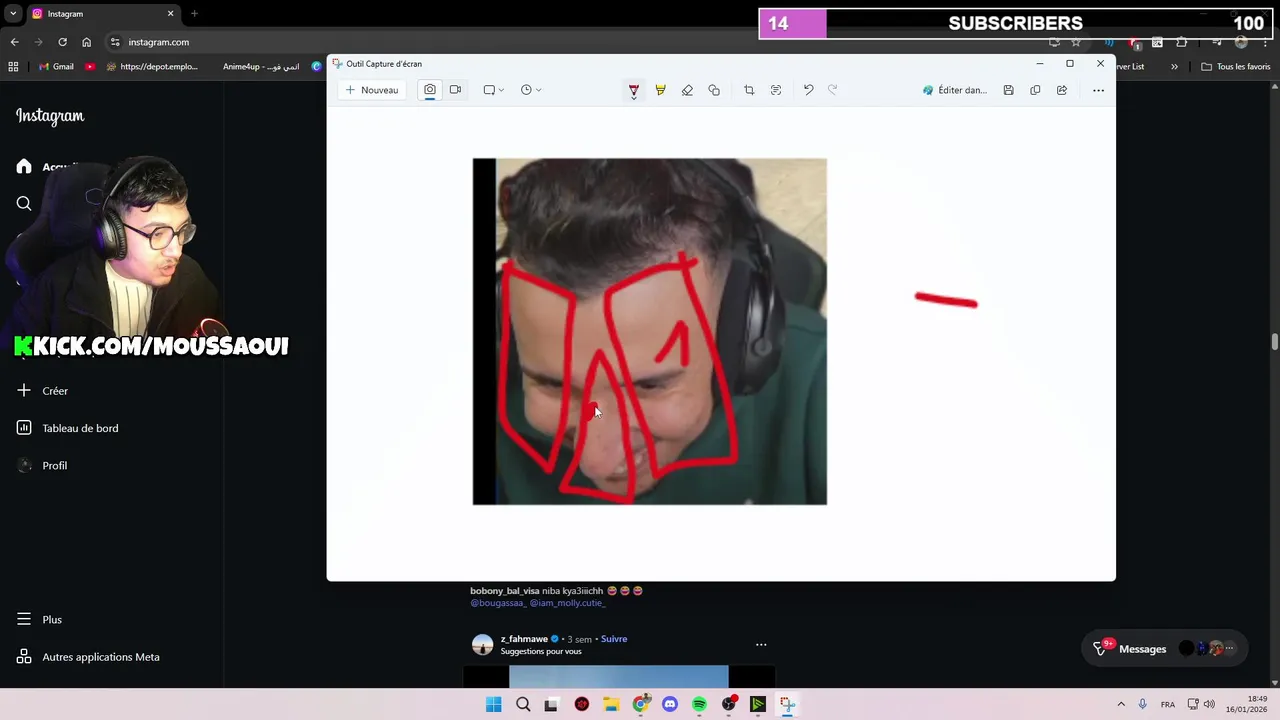Select the eraser tool
The width and height of the screenshot is (1280, 720).
pos(687,90)
